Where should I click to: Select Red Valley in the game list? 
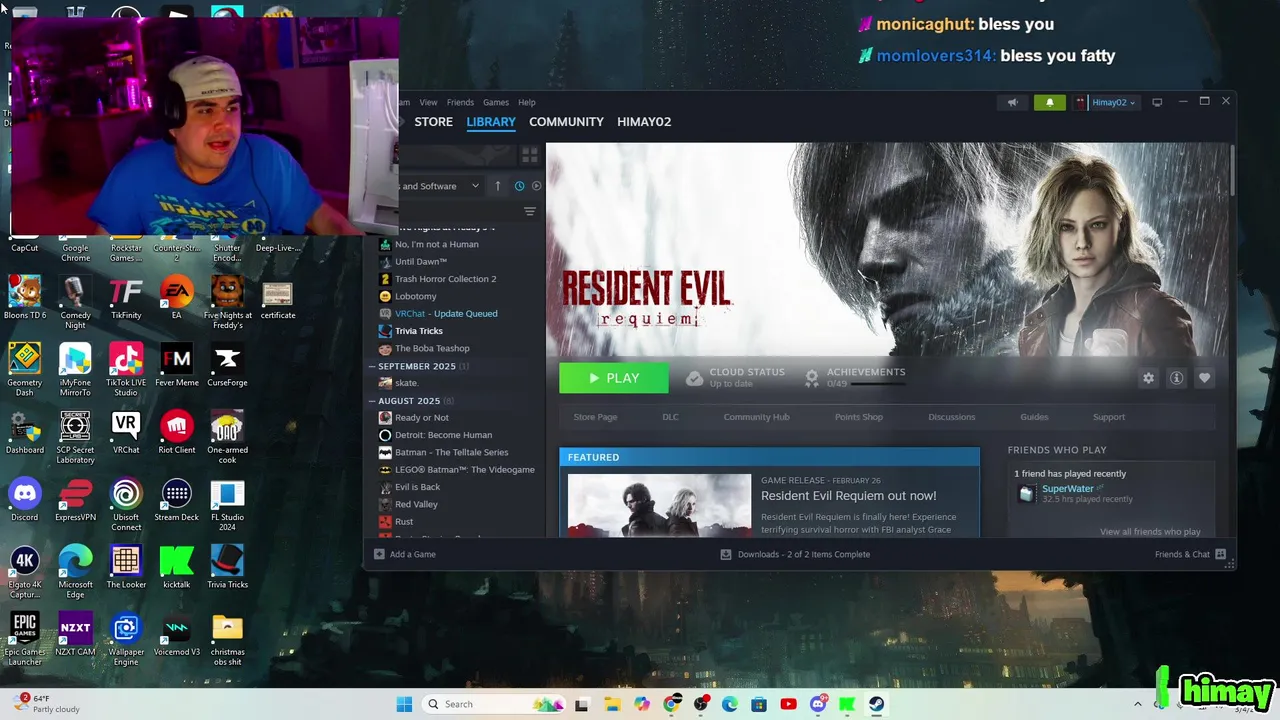(x=416, y=504)
